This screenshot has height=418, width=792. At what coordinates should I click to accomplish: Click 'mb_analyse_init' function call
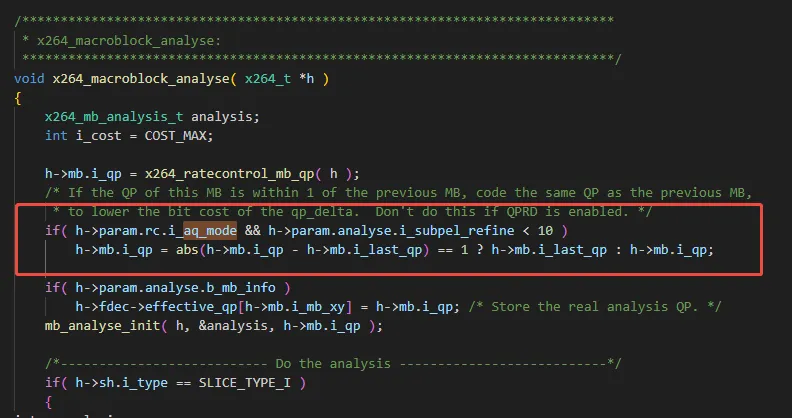point(102,326)
